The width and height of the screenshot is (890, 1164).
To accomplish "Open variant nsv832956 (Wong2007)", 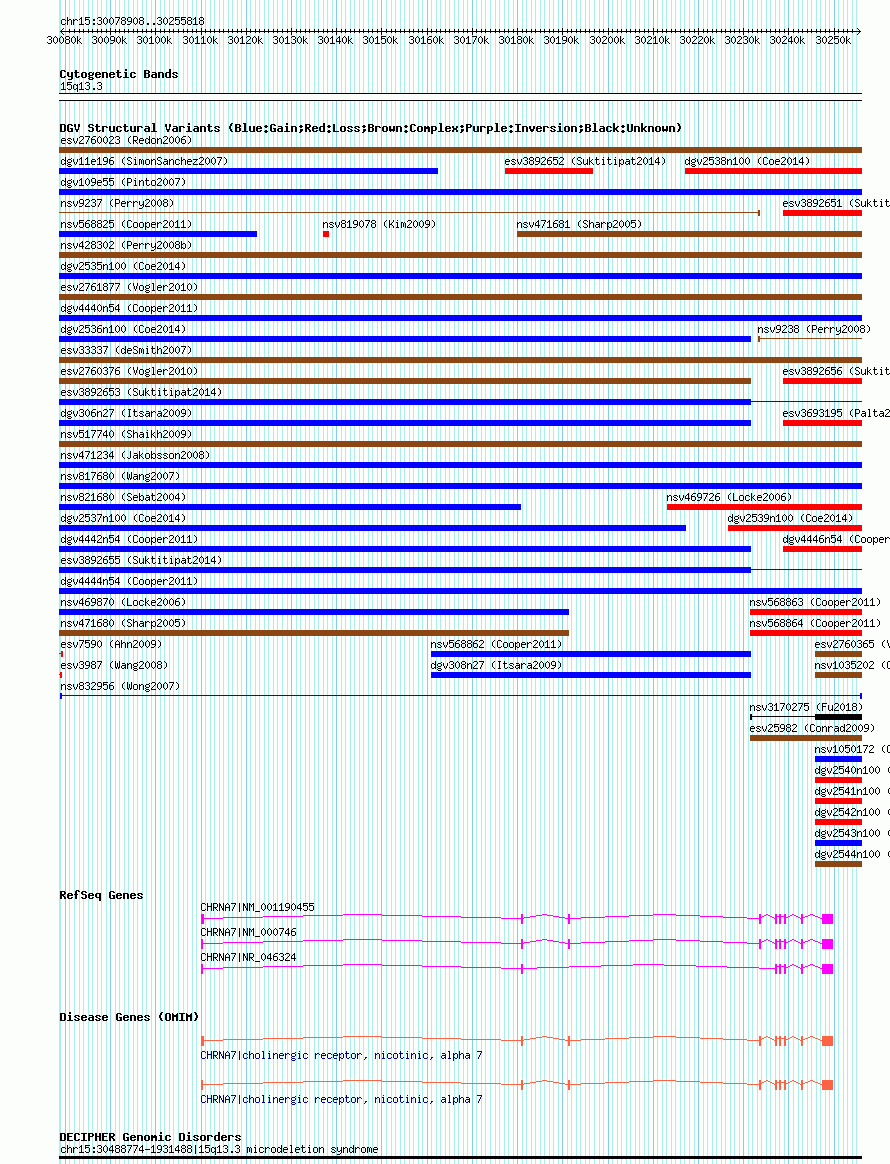I will click(x=120, y=686).
